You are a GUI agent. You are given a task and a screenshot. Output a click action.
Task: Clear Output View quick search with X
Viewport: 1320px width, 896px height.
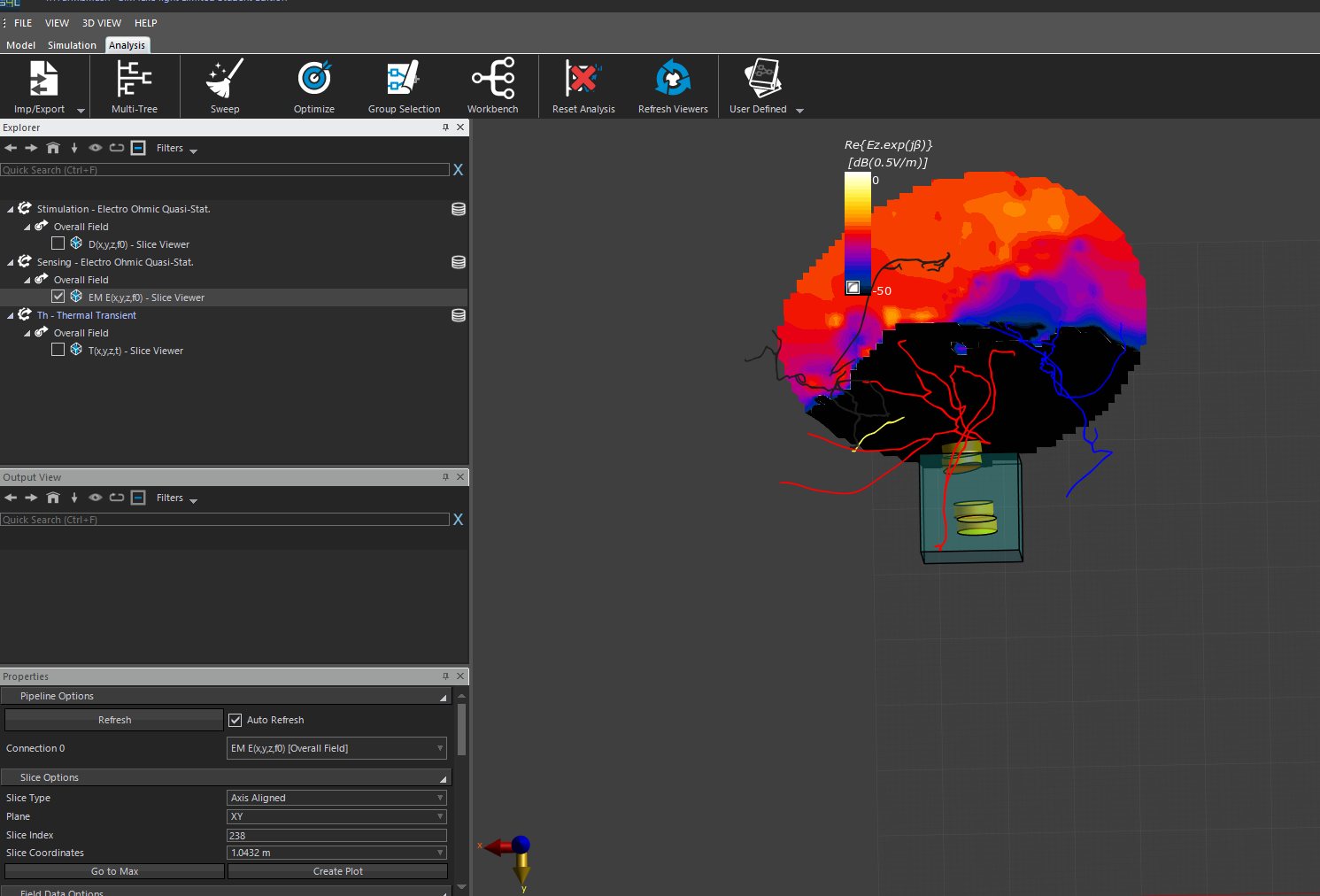458,519
